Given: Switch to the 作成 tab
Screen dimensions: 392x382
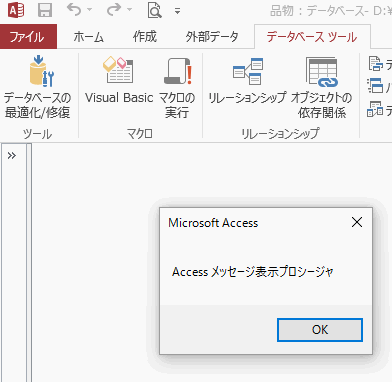Looking at the screenshot, I should pos(145,37).
